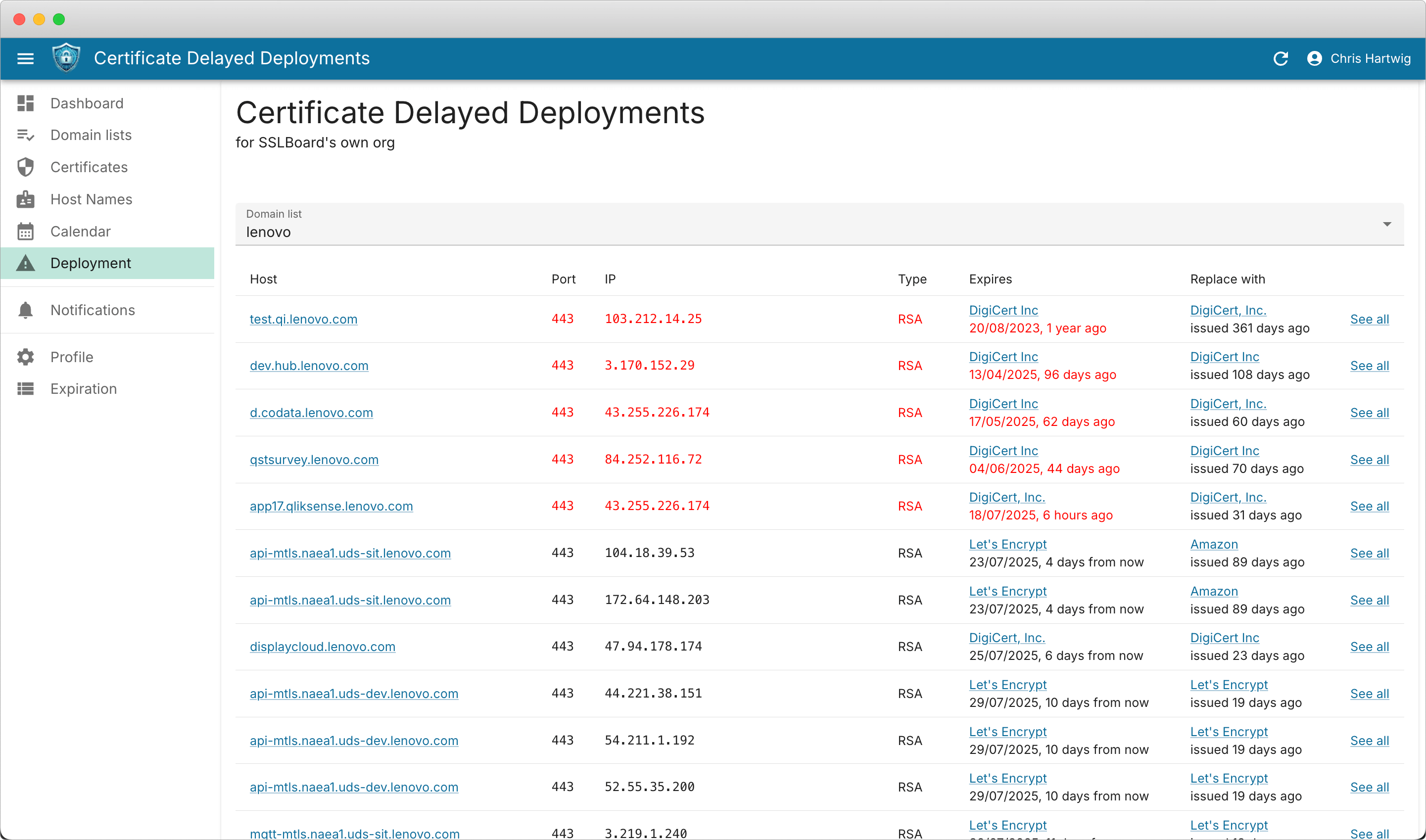1426x840 pixels.
Task: Select the Deployment sidebar item
Action: point(91,263)
